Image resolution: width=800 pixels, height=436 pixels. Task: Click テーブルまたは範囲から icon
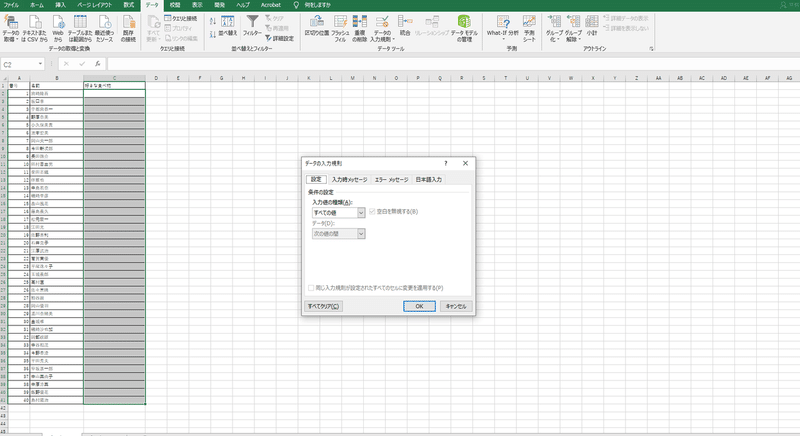[x=80, y=29]
